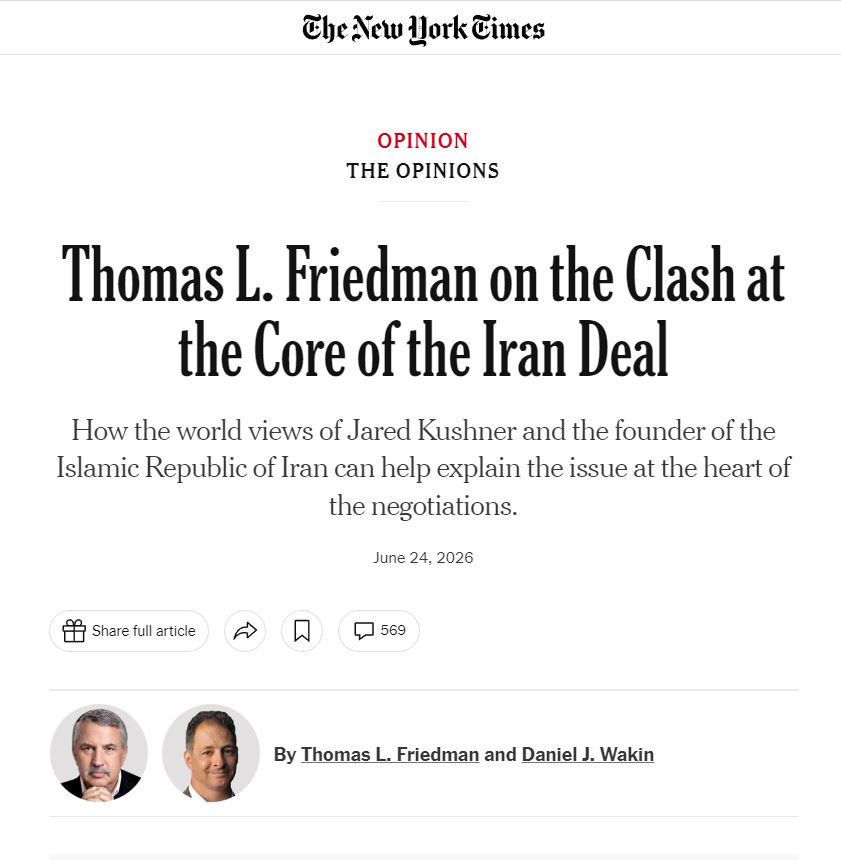Click the June 24, 2026 publication date

tap(423, 558)
